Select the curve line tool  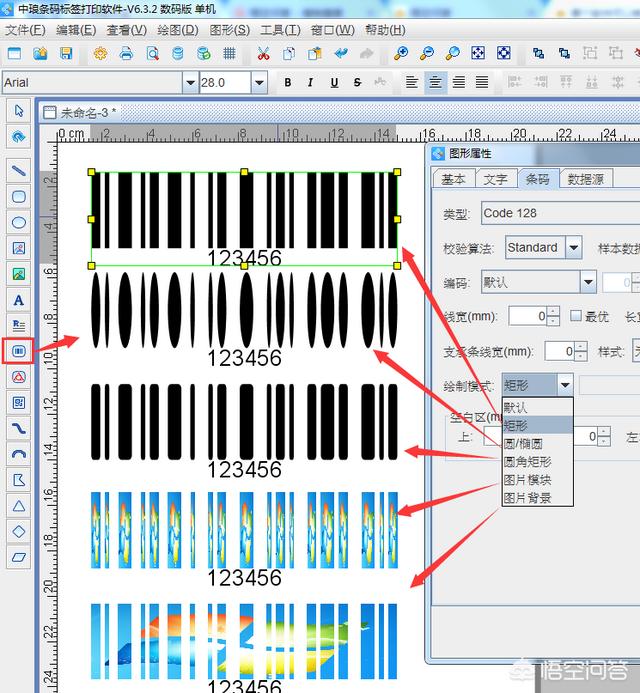19,428
